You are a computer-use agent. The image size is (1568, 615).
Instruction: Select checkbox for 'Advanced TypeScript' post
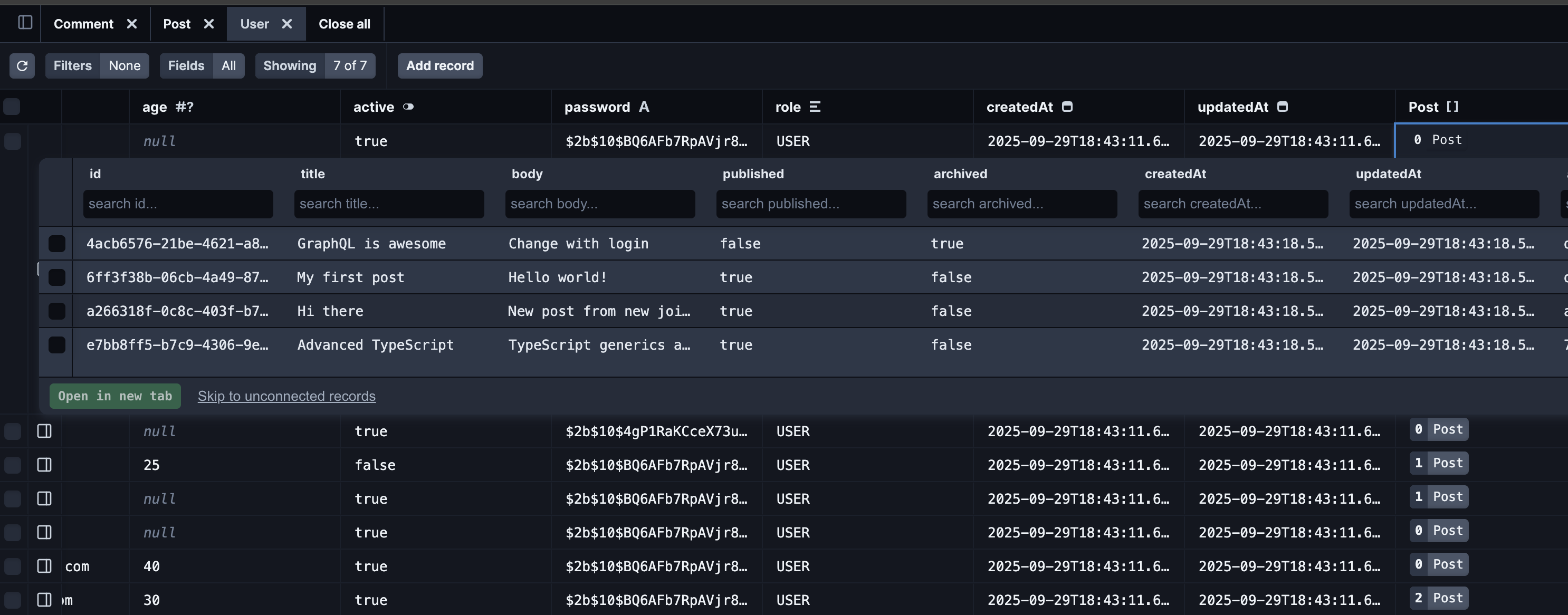56,345
